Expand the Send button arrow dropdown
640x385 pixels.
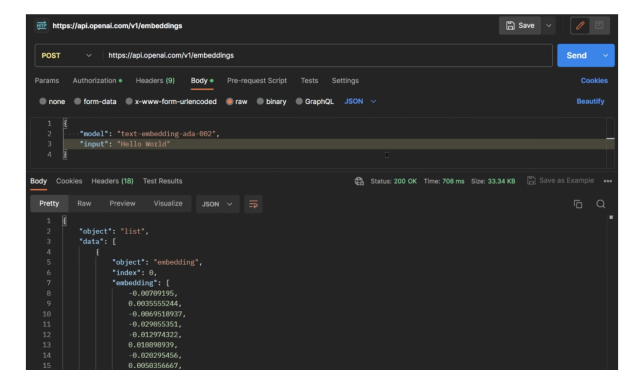tap(605, 56)
